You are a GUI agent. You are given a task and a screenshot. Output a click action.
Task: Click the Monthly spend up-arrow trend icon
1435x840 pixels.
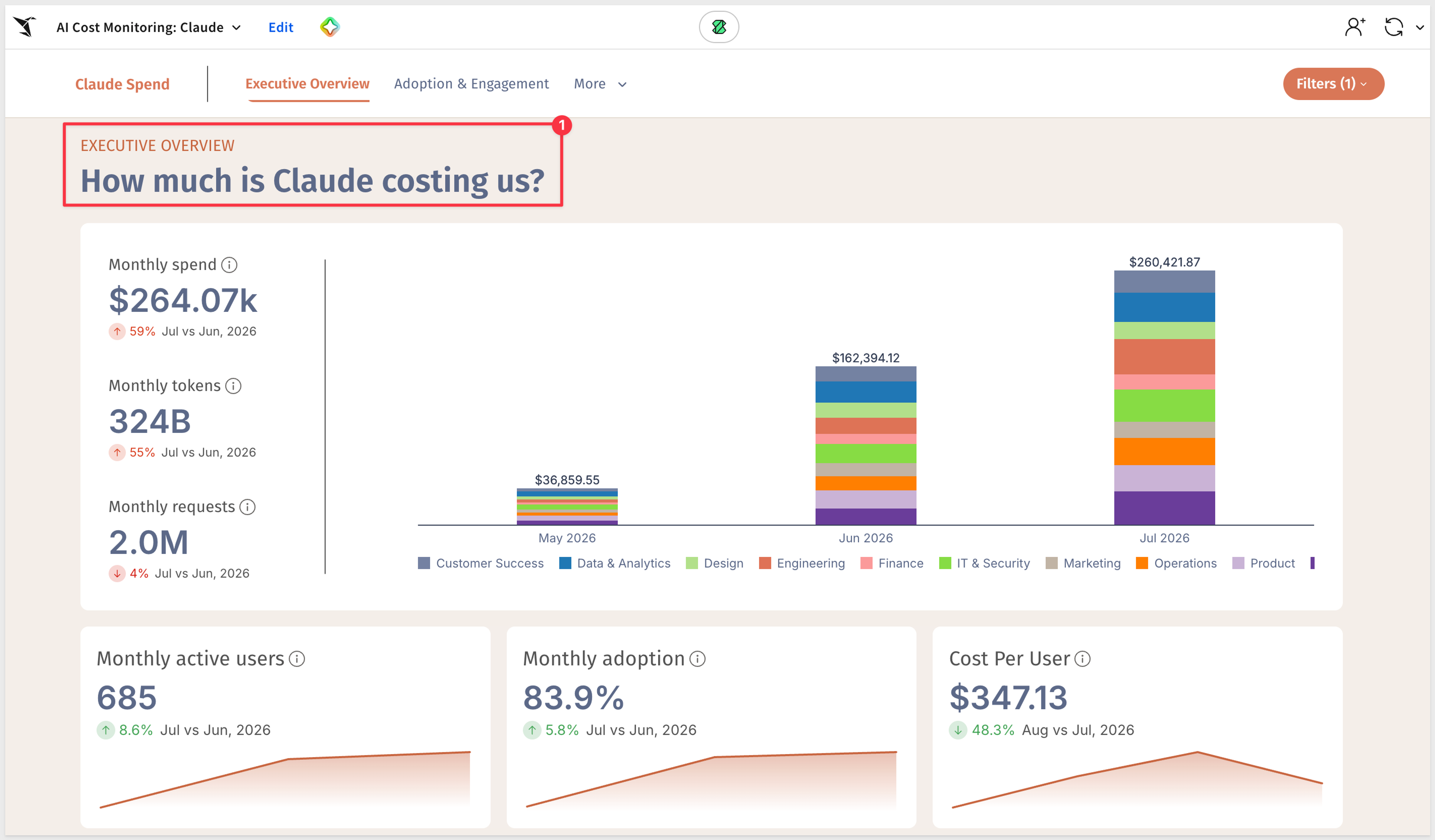tap(117, 331)
